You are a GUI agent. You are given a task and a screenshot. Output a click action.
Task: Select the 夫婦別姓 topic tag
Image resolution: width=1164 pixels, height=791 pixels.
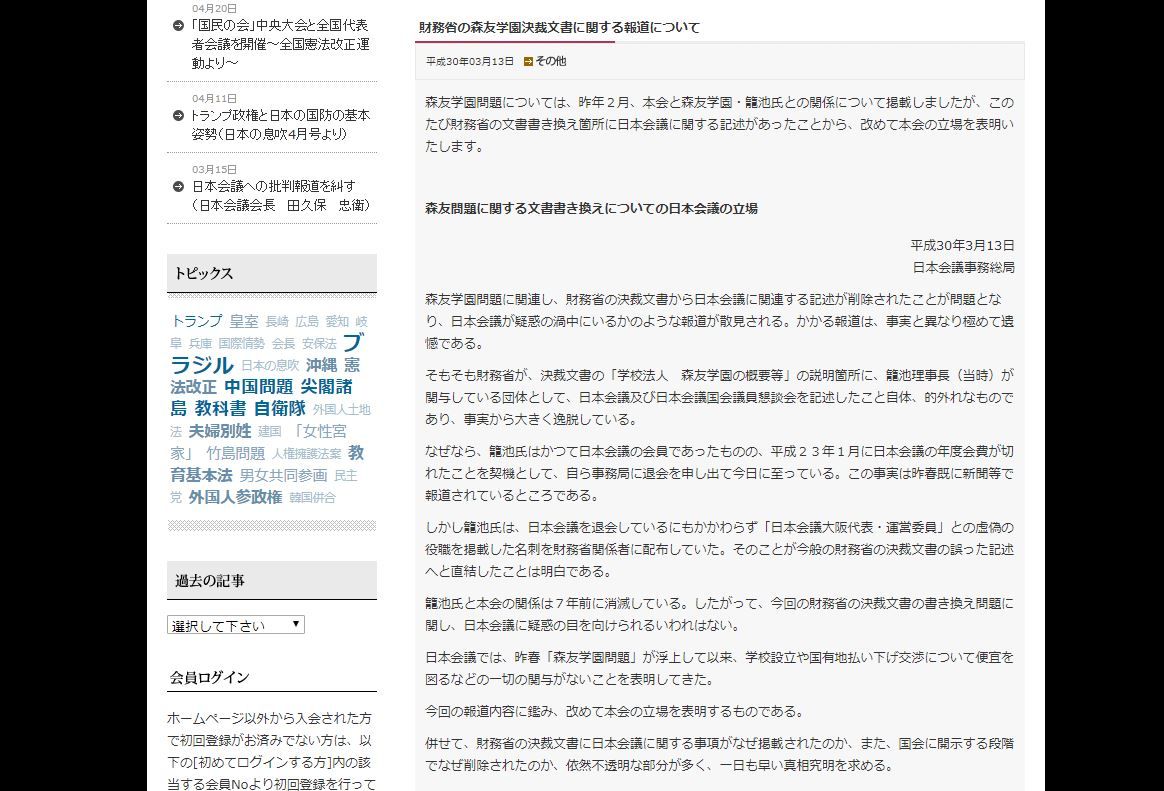click(220, 431)
